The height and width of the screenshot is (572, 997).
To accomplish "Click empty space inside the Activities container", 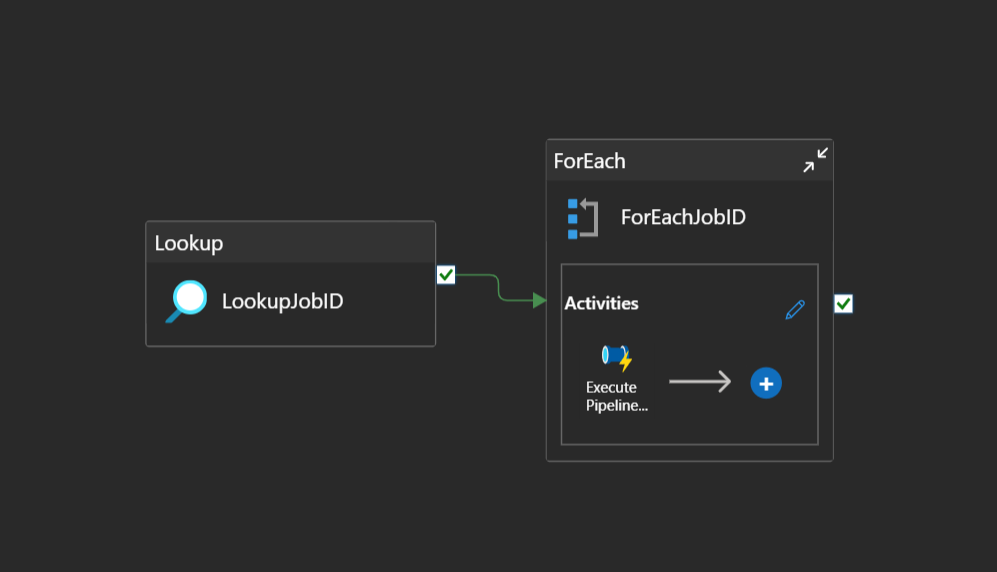I will [x=700, y=425].
